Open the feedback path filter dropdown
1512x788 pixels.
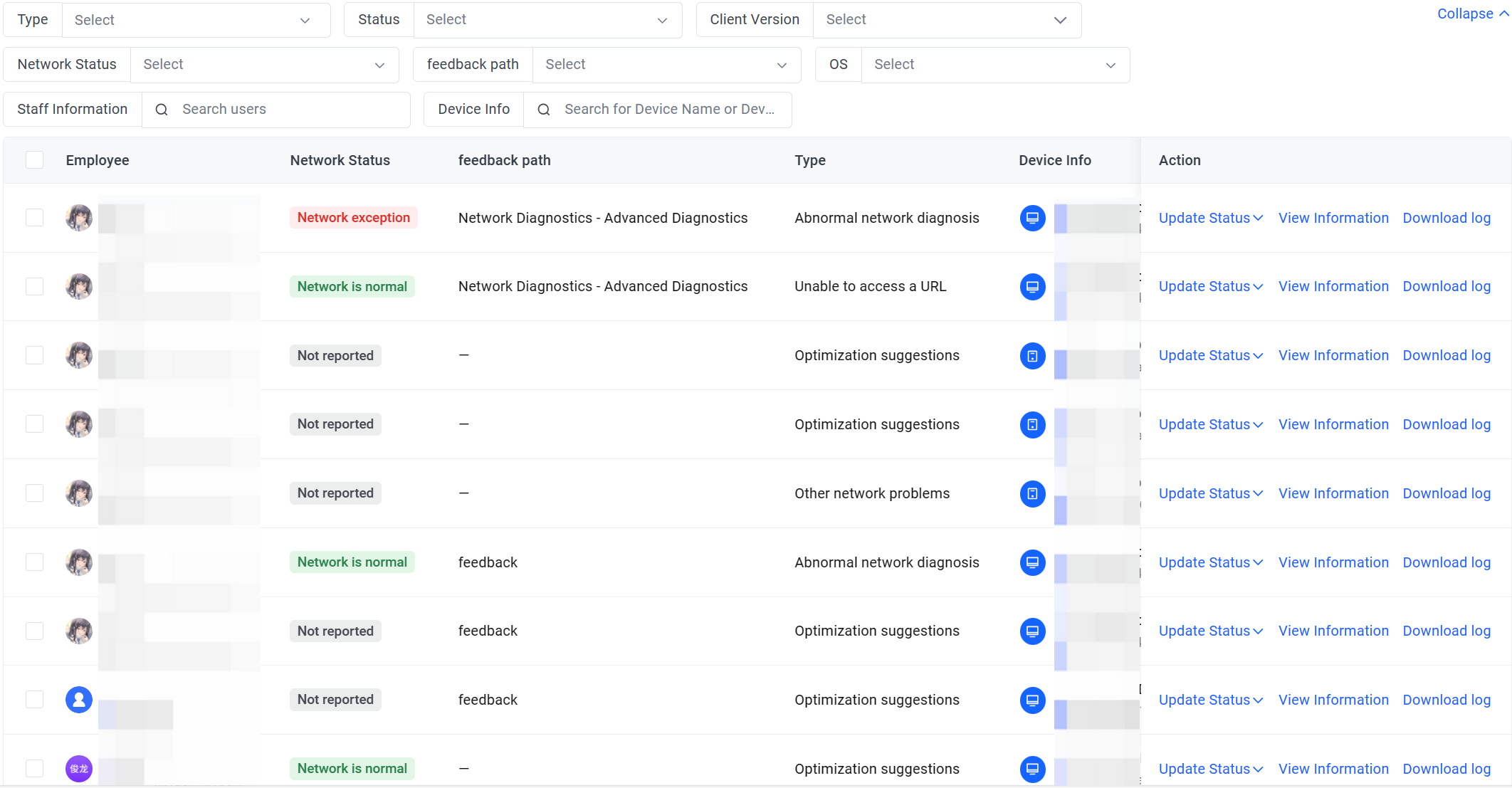666,65
